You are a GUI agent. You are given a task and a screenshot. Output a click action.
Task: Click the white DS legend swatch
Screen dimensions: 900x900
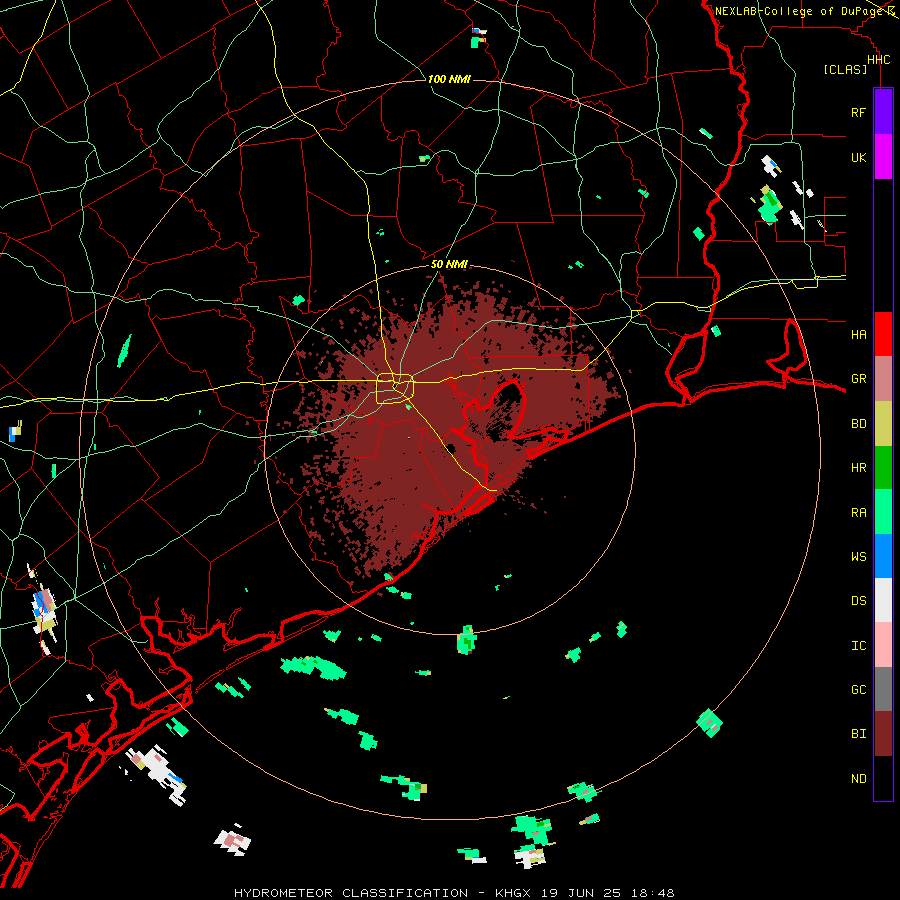[x=883, y=600]
